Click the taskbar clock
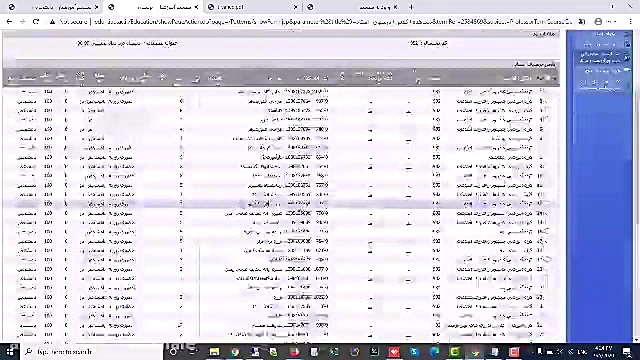Image resolution: width=640 pixels, height=360 pixels. [x=603, y=351]
